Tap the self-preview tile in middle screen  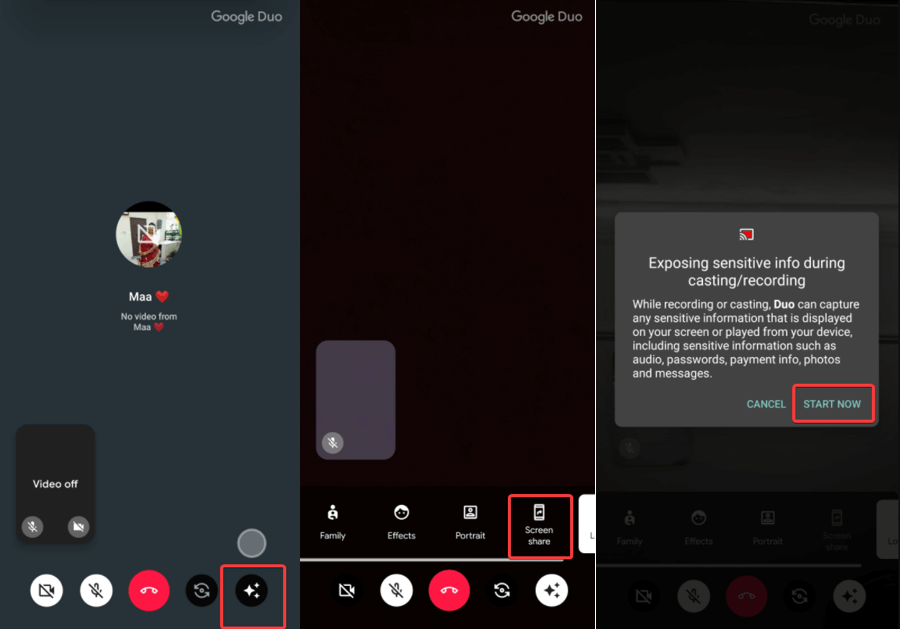click(356, 399)
